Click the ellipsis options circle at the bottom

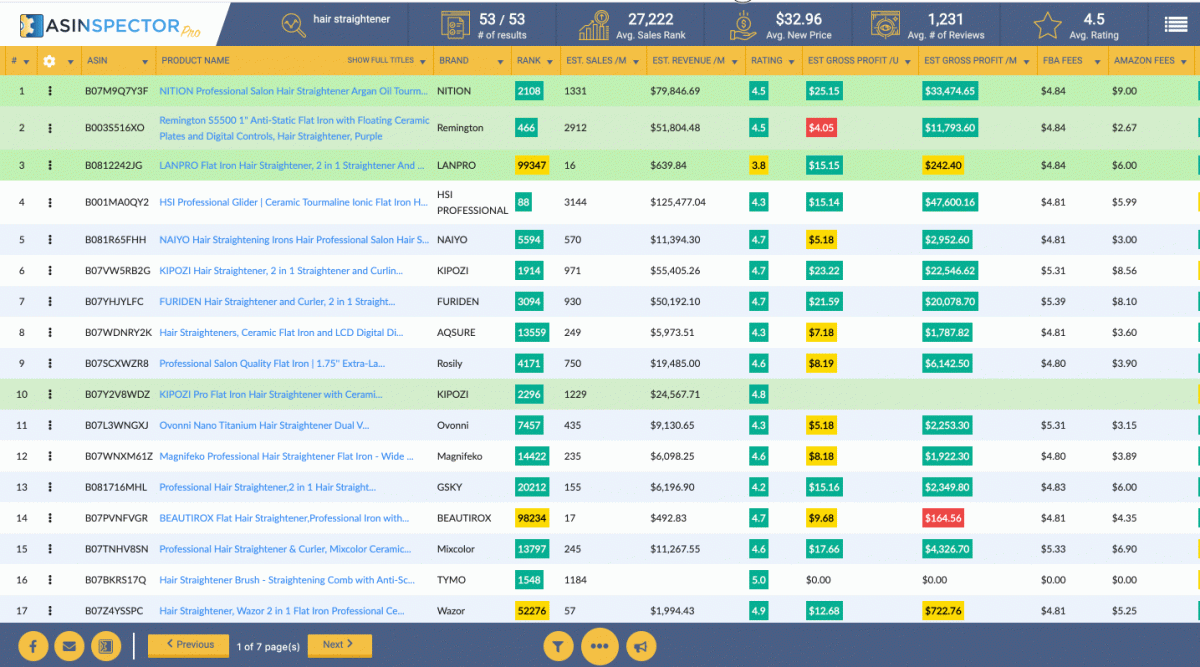[x=600, y=646]
